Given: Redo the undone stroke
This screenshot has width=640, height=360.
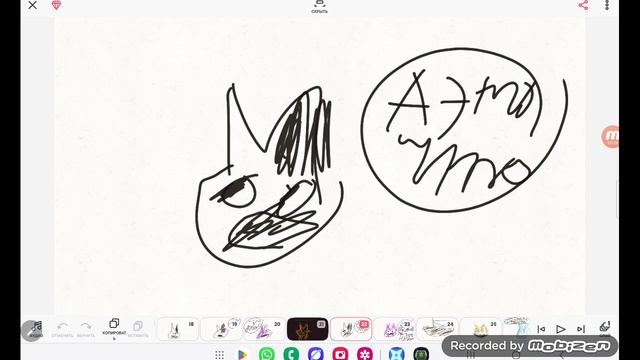Looking at the screenshot, I should [x=86, y=329].
